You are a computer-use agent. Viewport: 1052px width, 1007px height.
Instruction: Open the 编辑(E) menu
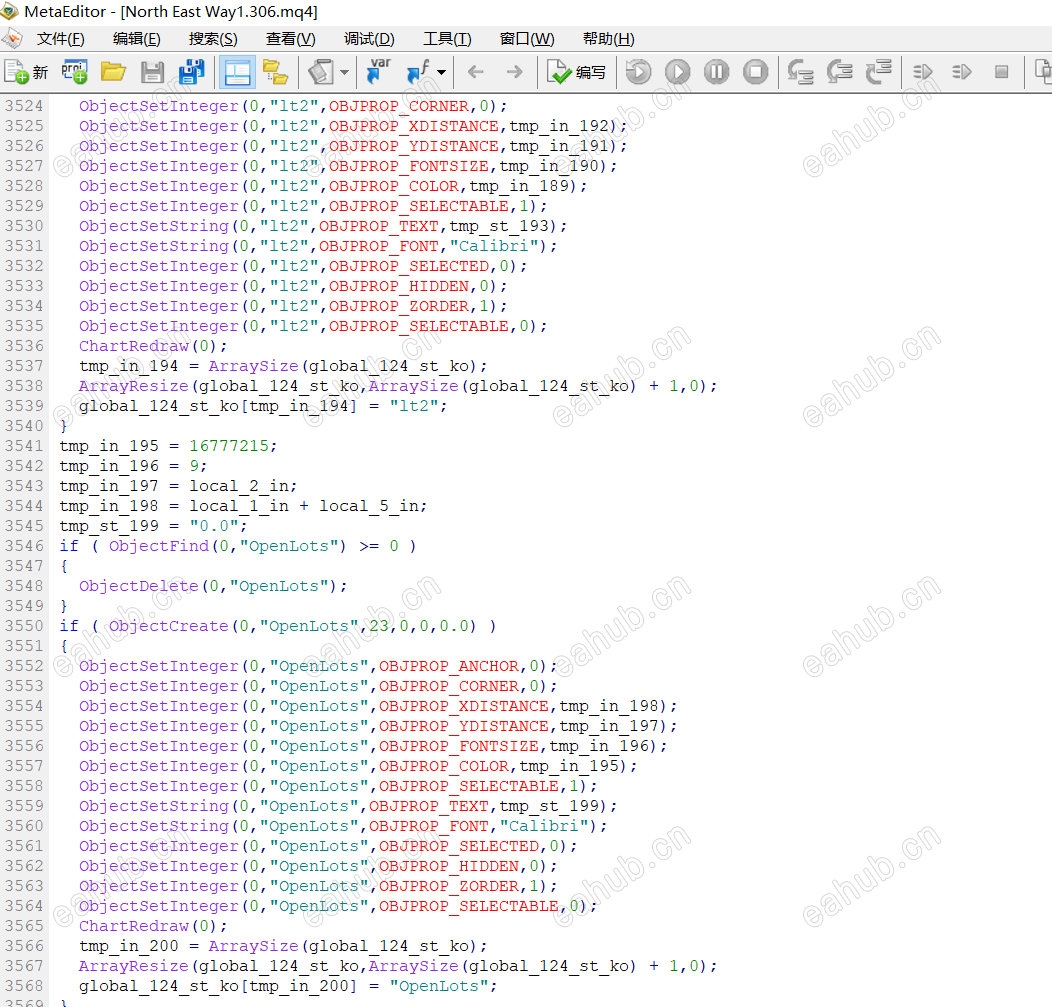[137, 39]
